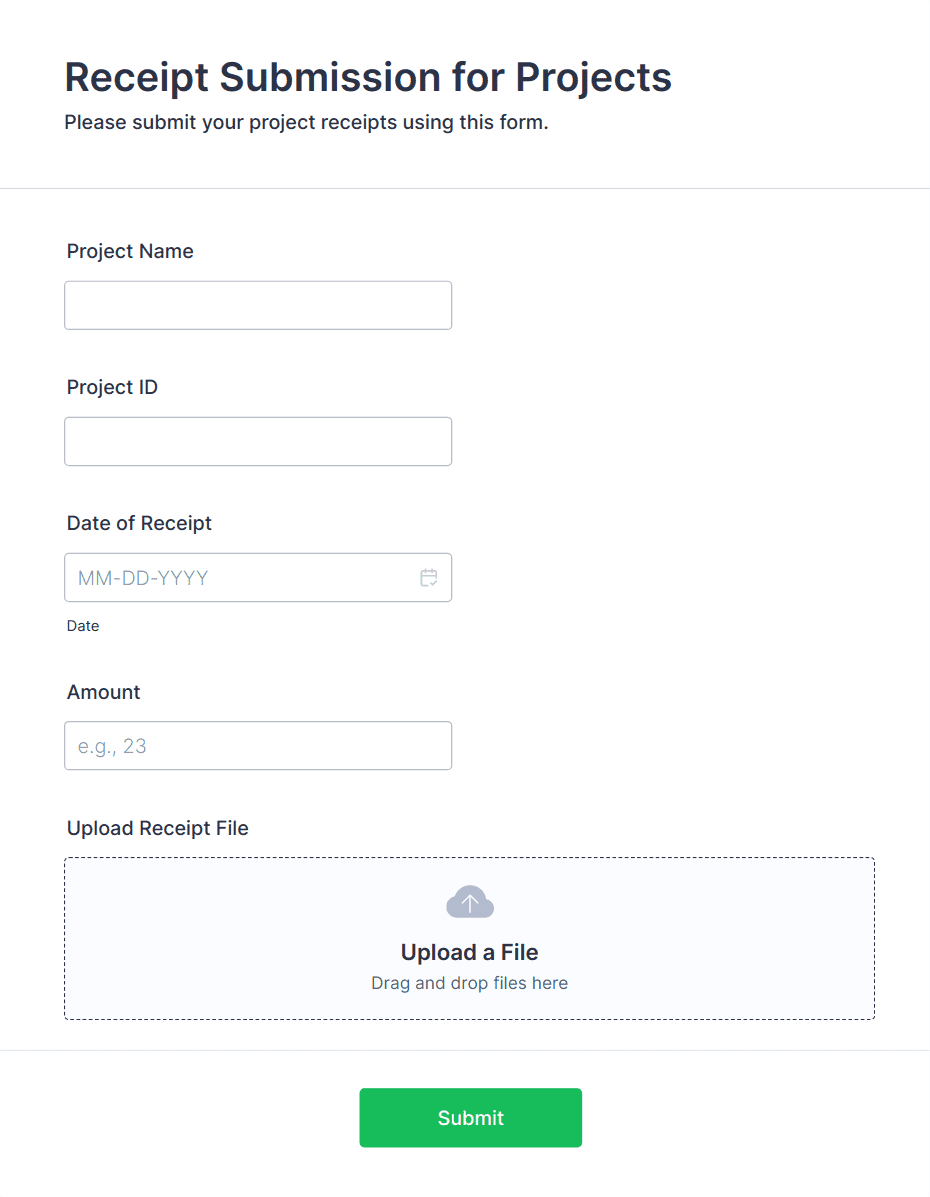Click "Drag and drop files here" text
The height and width of the screenshot is (1197, 930).
[469, 983]
